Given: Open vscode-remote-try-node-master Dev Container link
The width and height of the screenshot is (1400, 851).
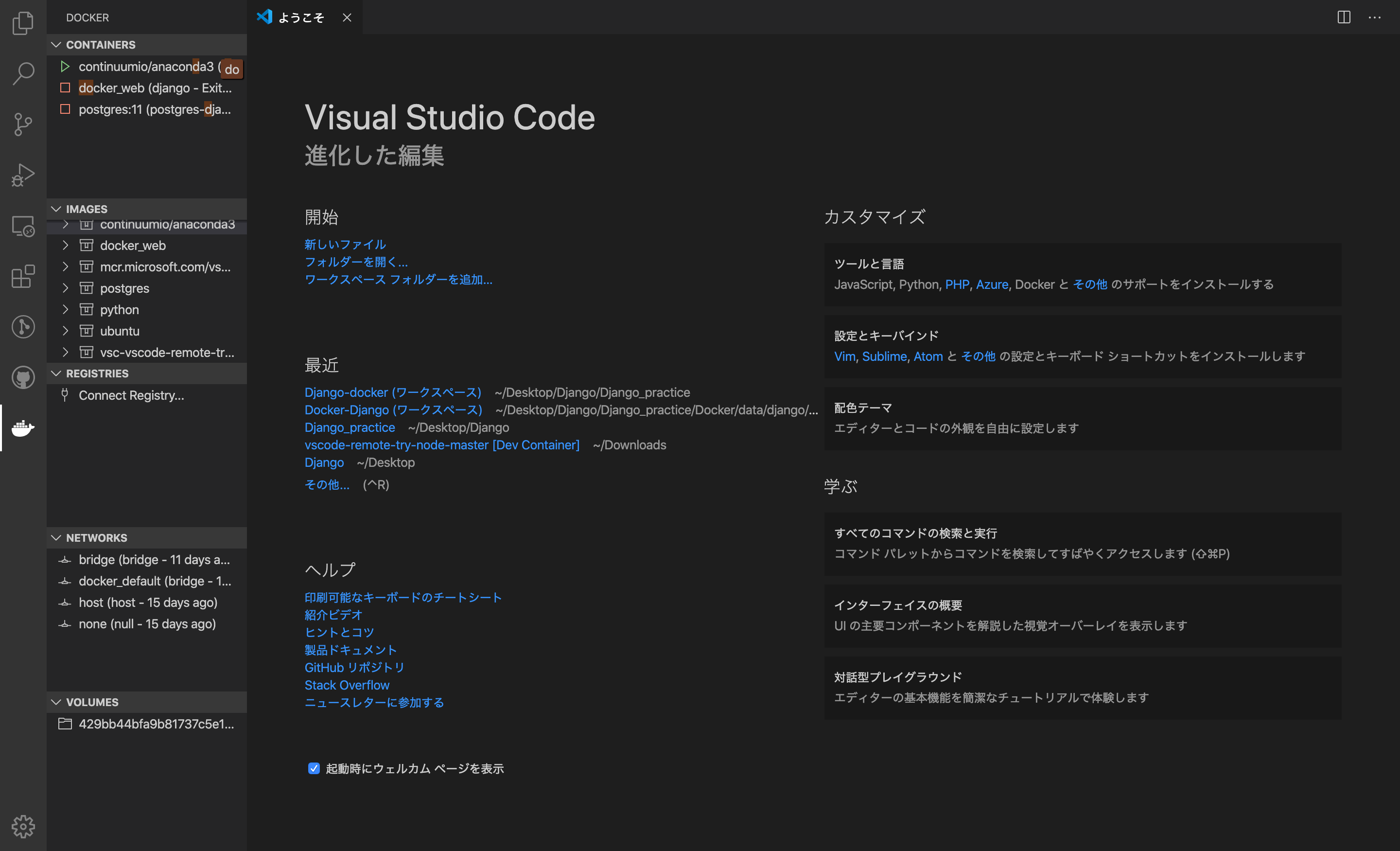Looking at the screenshot, I should 442,445.
